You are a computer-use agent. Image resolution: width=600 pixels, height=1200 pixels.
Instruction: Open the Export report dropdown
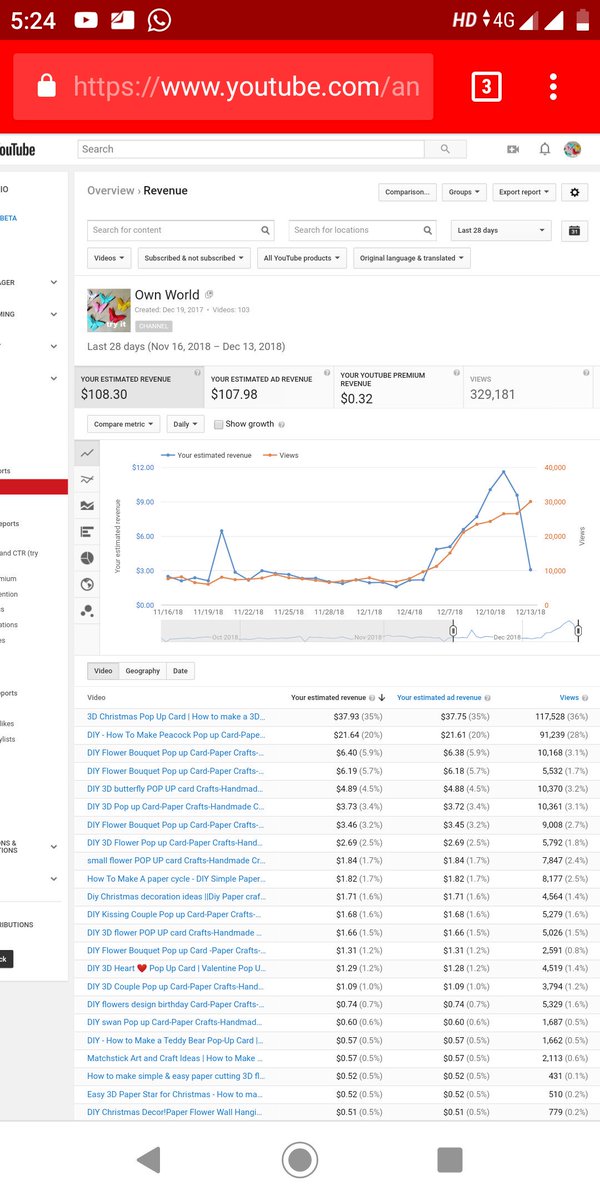coord(524,192)
